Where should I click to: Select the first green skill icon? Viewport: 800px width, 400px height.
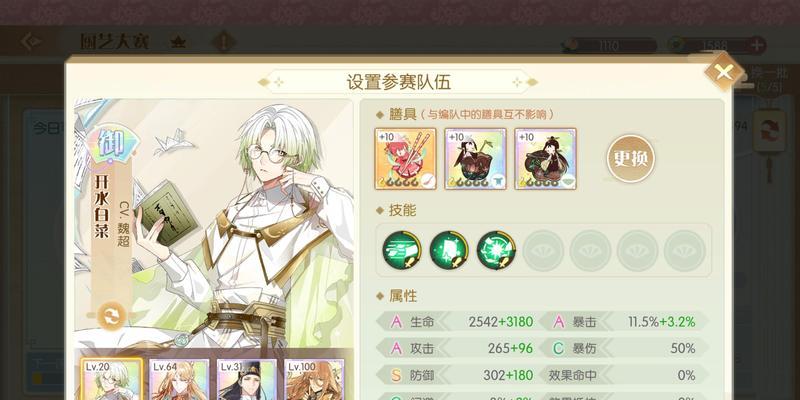tap(402, 250)
